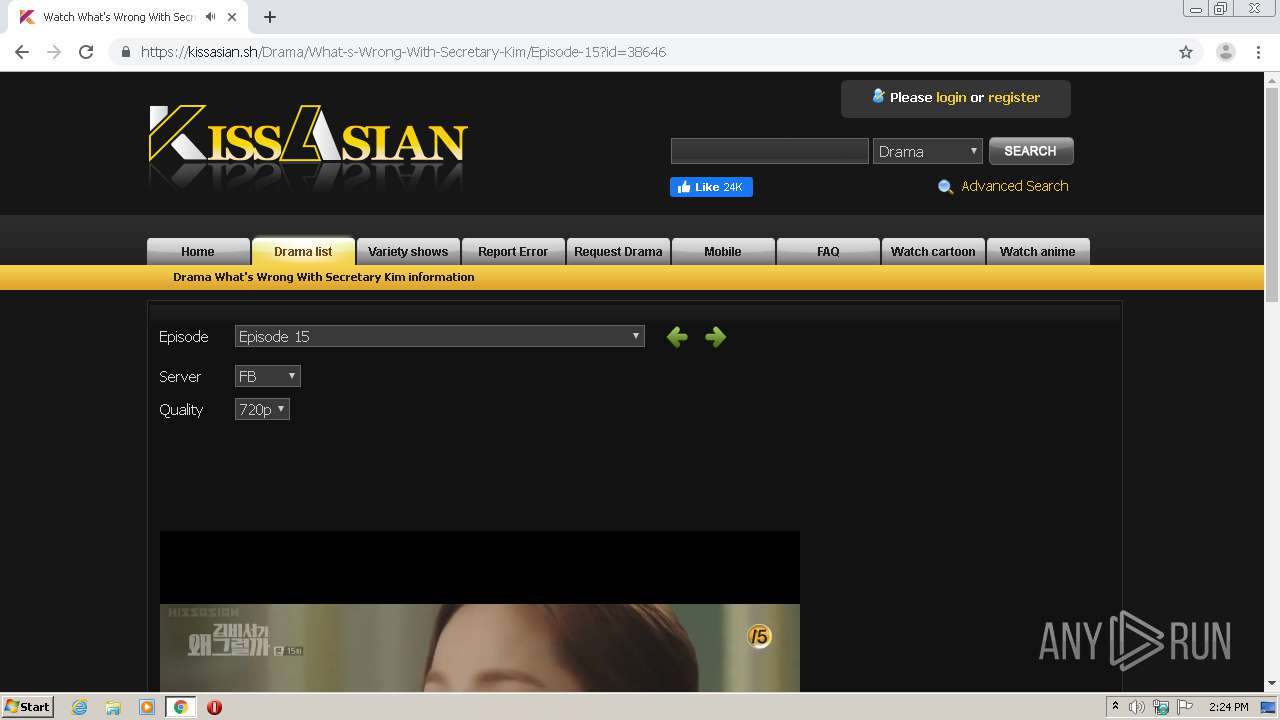Click Advanced Search link
The width and height of the screenshot is (1280, 720).
(1014, 186)
